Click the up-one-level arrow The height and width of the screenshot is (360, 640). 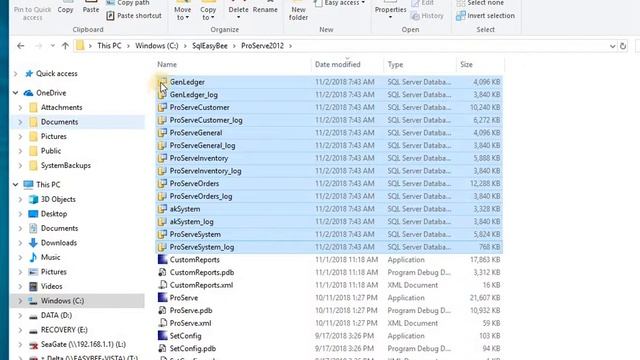65,46
